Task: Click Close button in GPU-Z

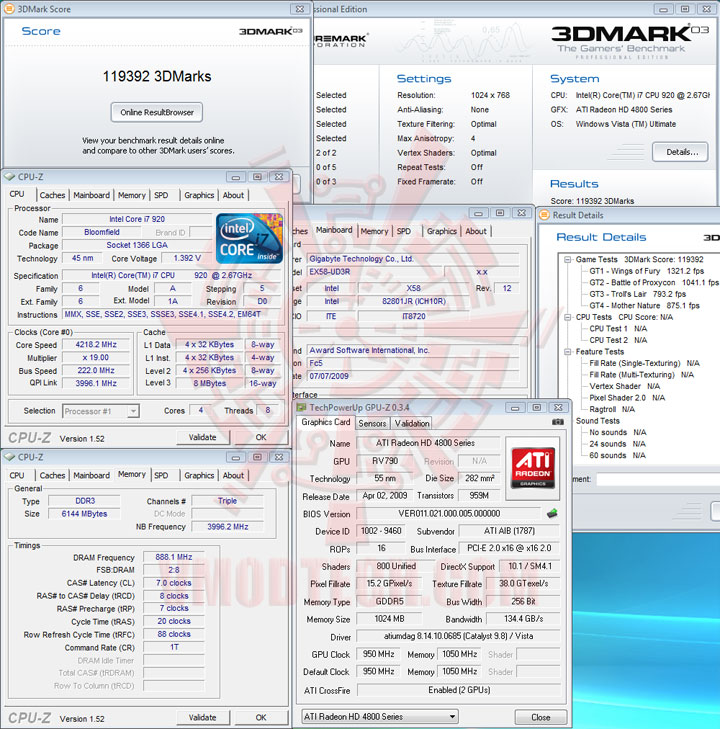Action: click(541, 717)
